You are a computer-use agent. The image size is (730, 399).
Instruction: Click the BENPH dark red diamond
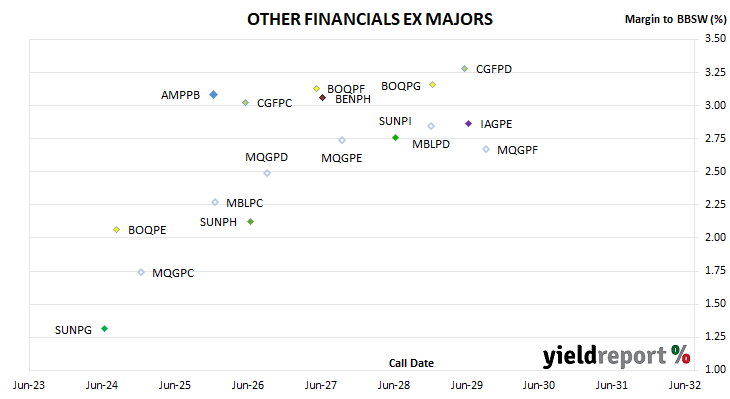pyautogui.click(x=323, y=98)
